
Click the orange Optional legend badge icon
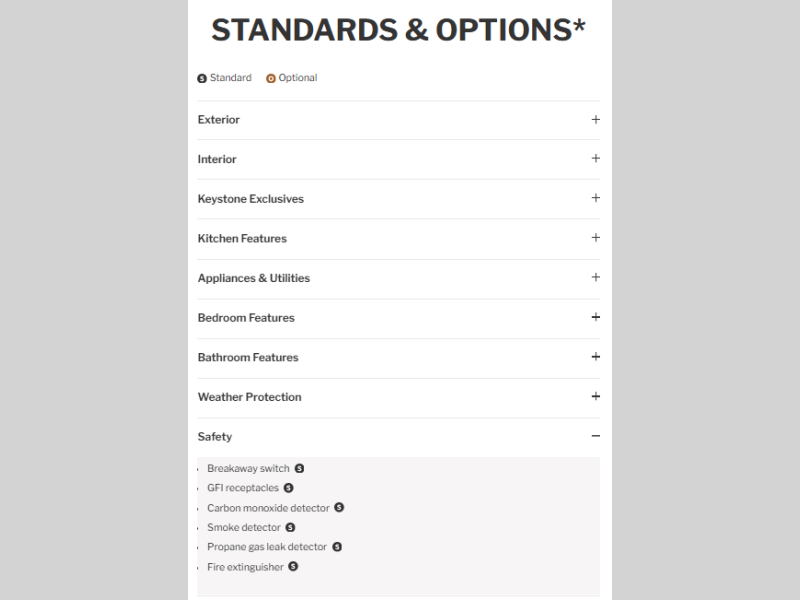point(271,78)
